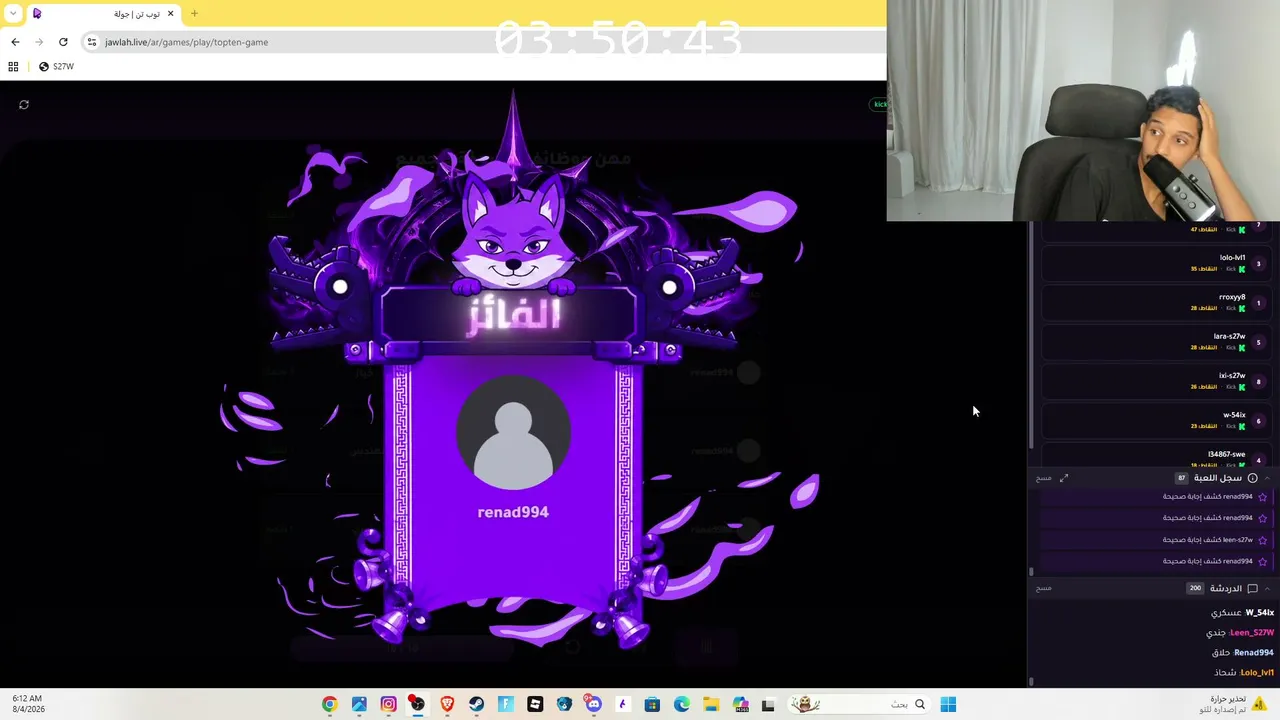Click the winner avatar above renad994
Image resolution: width=1280 pixels, height=720 pixels.
click(513, 433)
